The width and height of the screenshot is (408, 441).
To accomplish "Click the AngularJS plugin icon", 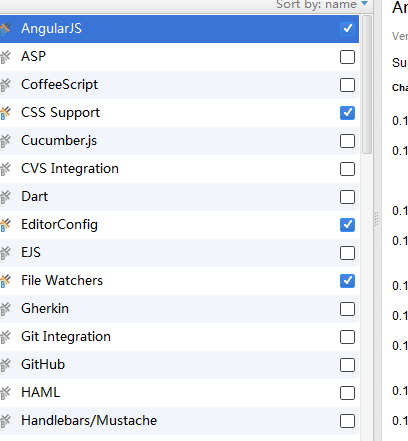I will point(5,29).
